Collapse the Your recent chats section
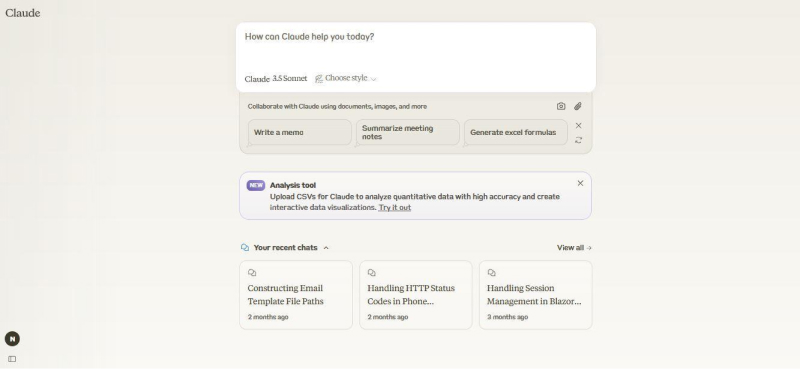Image resolution: width=800 pixels, height=369 pixels. (326, 248)
